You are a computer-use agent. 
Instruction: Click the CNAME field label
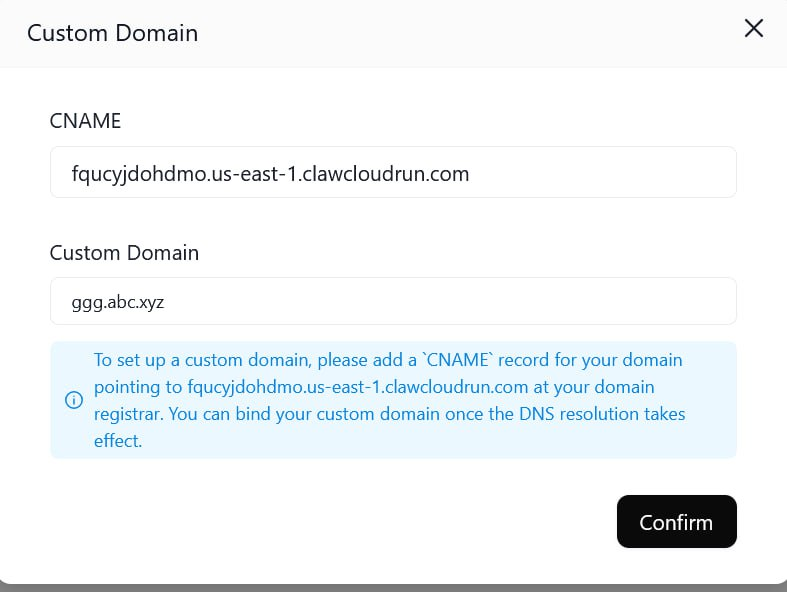(x=85, y=121)
